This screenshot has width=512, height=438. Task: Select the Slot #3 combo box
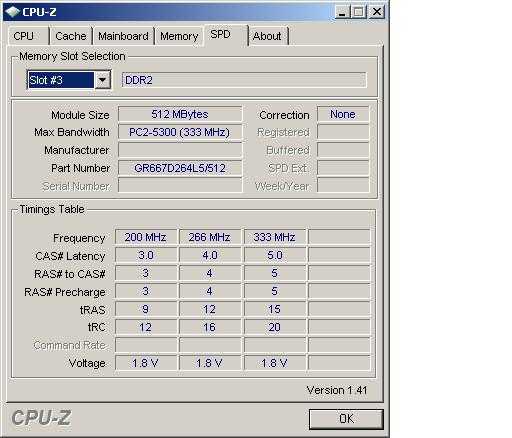[x=69, y=80]
